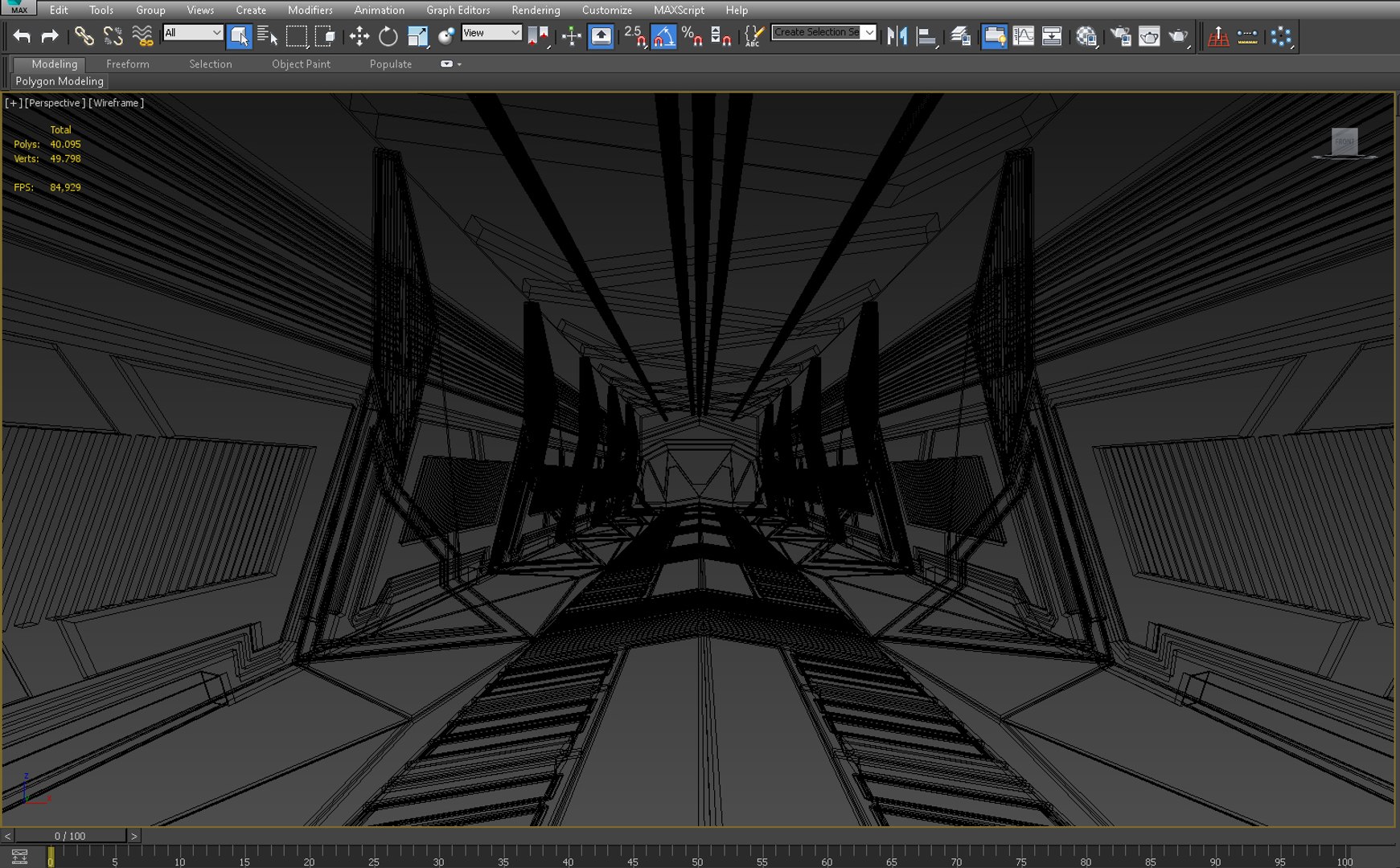Click the yellow measure distance icon
Image resolution: width=1400 pixels, height=868 pixels.
tap(1247, 36)
